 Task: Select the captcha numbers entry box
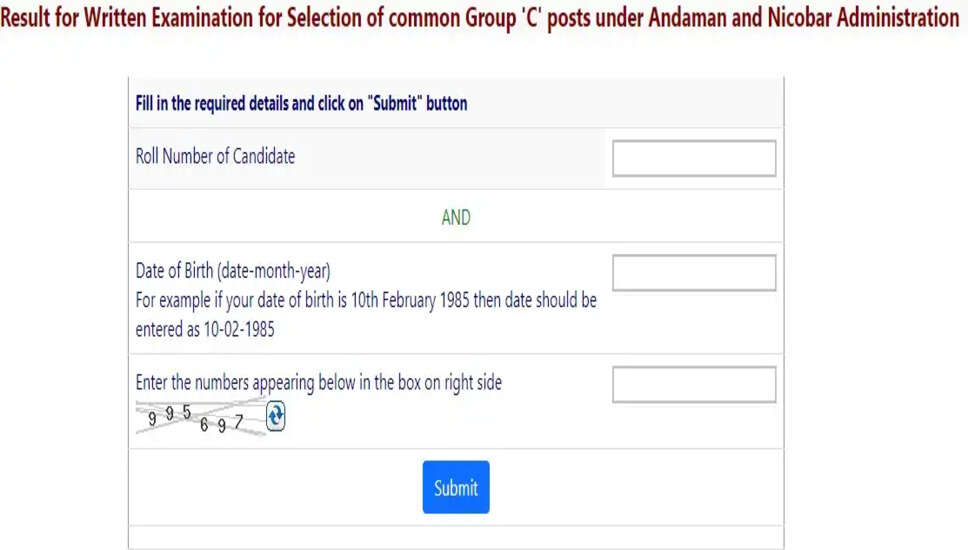[x=693, y=385]
